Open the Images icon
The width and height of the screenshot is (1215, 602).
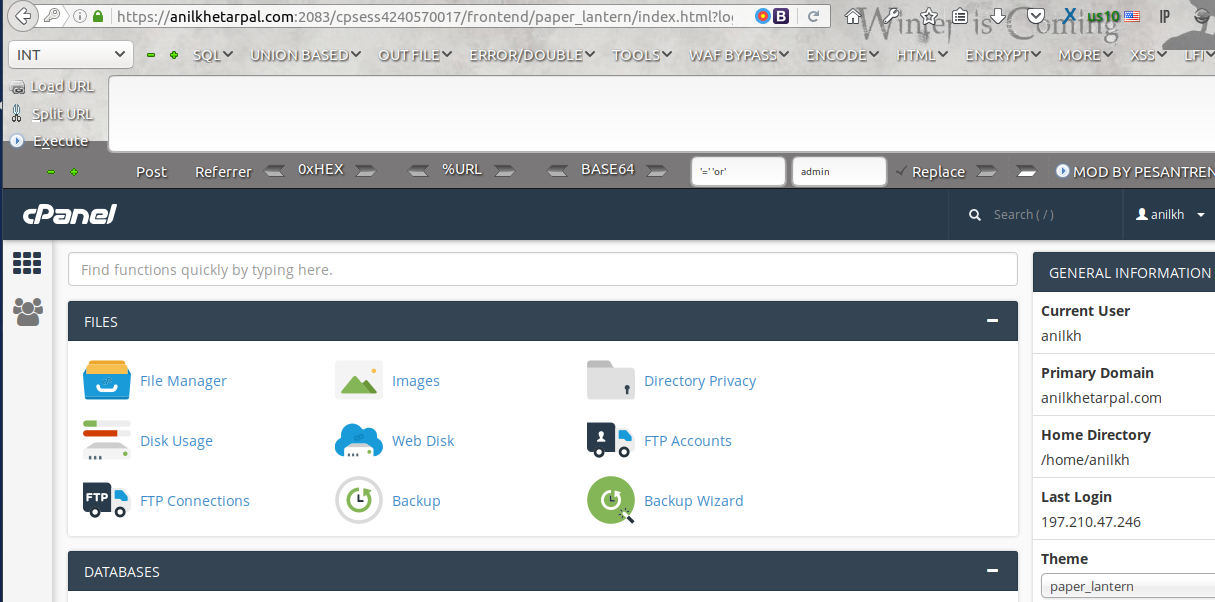pos(359,381)
